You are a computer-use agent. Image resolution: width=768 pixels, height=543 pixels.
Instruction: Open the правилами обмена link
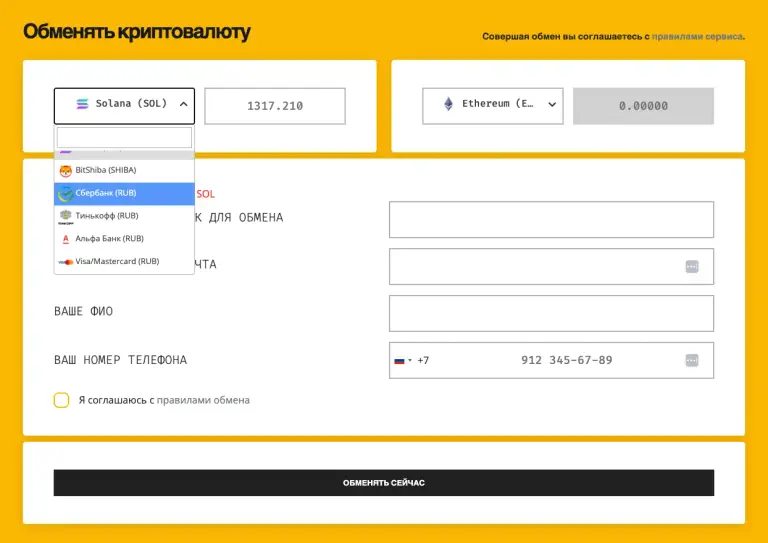click(203, 400)
